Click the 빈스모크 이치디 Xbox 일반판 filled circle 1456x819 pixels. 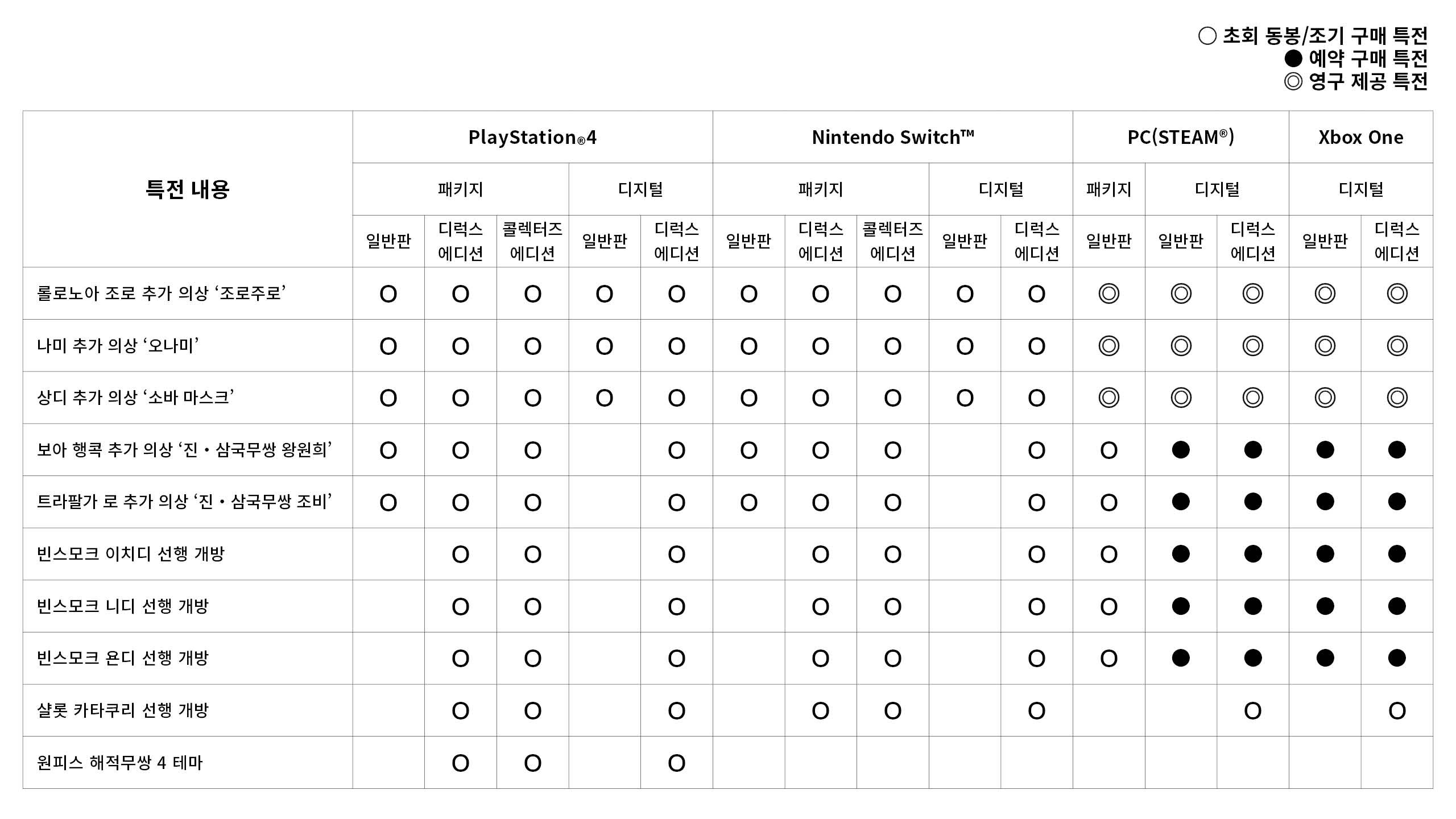click(1325, 554)
